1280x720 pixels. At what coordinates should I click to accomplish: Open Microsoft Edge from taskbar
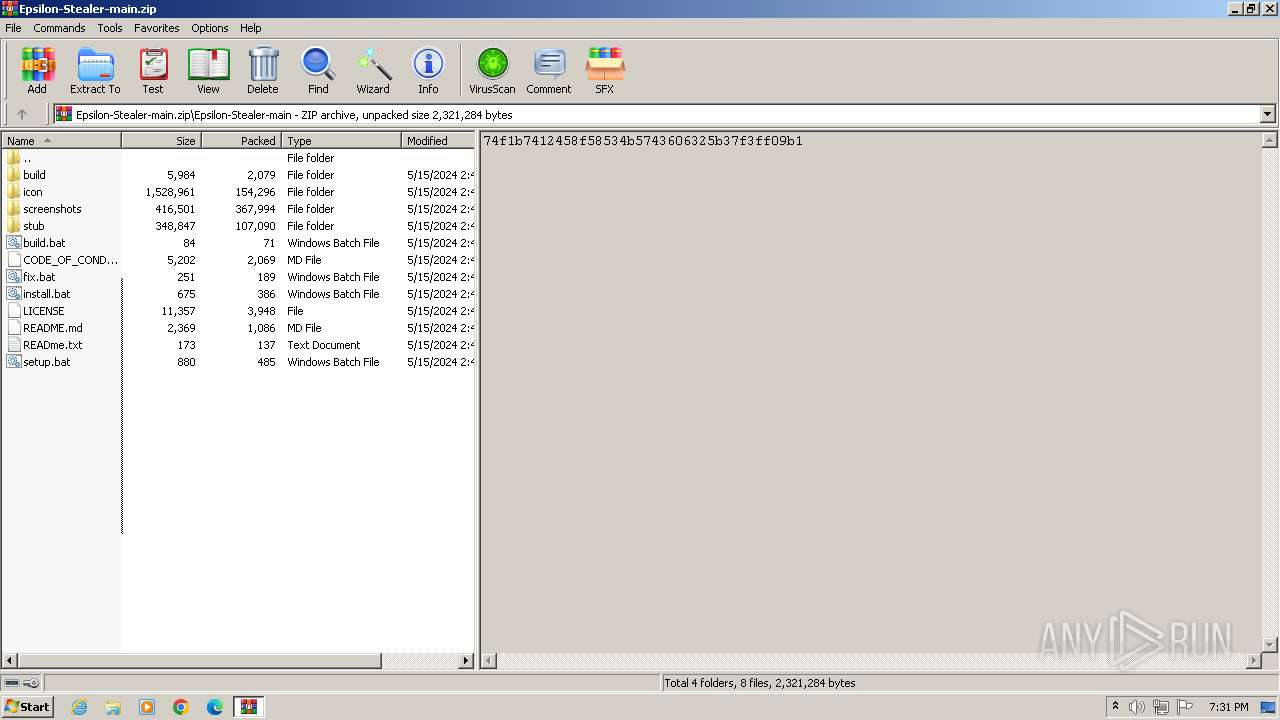click(215, 707)
